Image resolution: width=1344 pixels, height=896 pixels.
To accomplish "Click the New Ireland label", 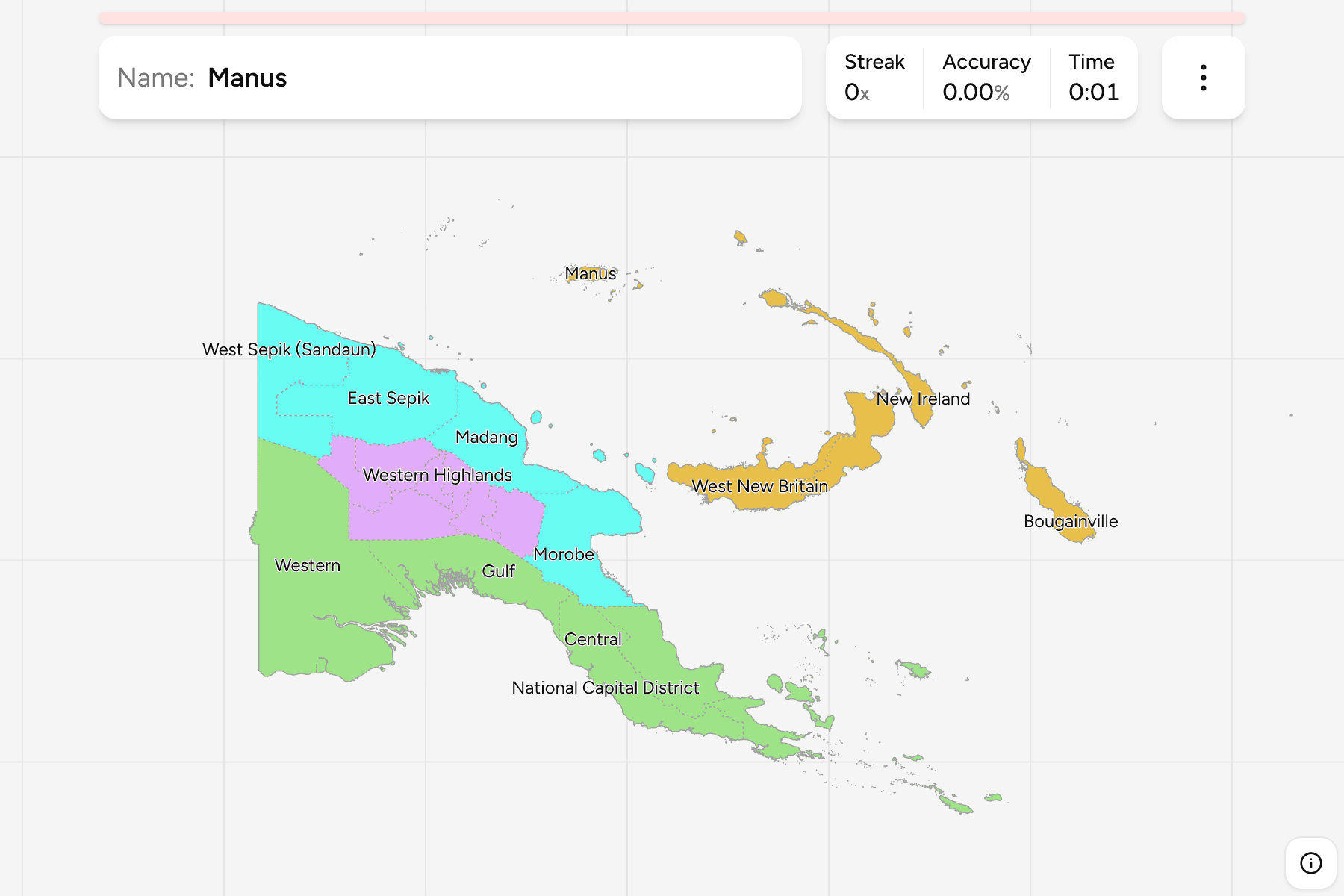I will point(923,399).
